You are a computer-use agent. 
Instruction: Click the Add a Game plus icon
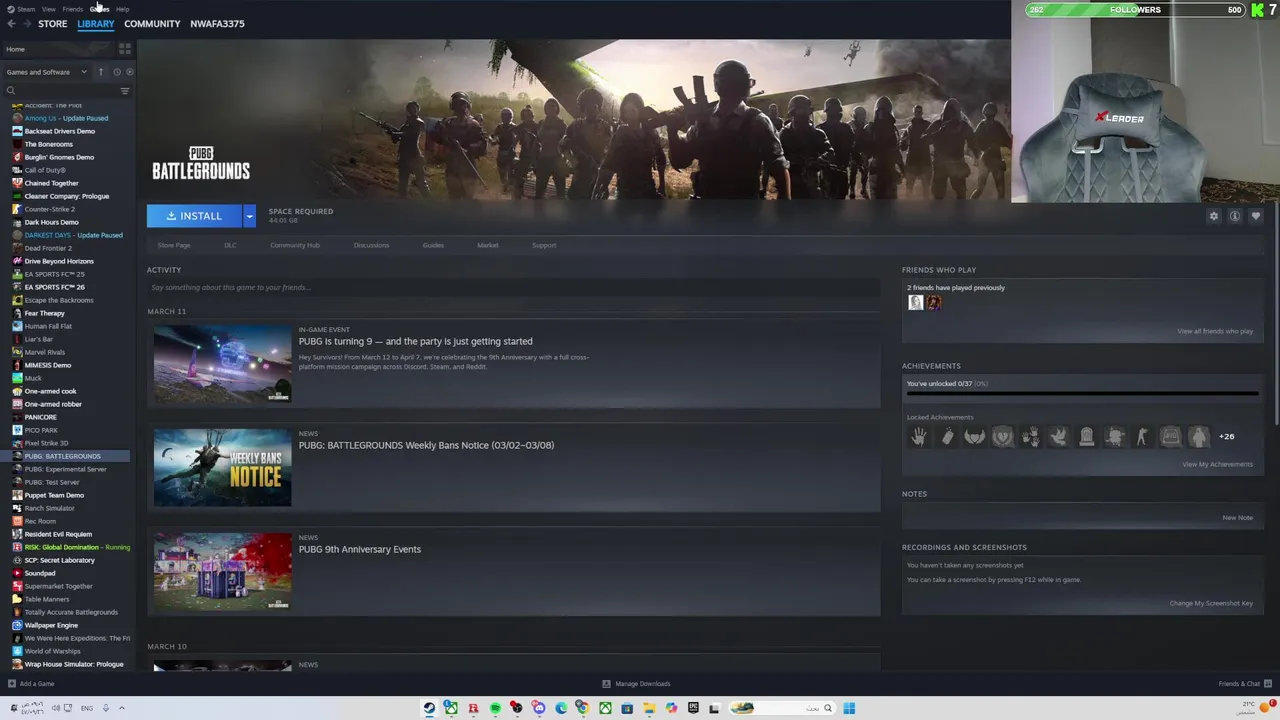11,684
